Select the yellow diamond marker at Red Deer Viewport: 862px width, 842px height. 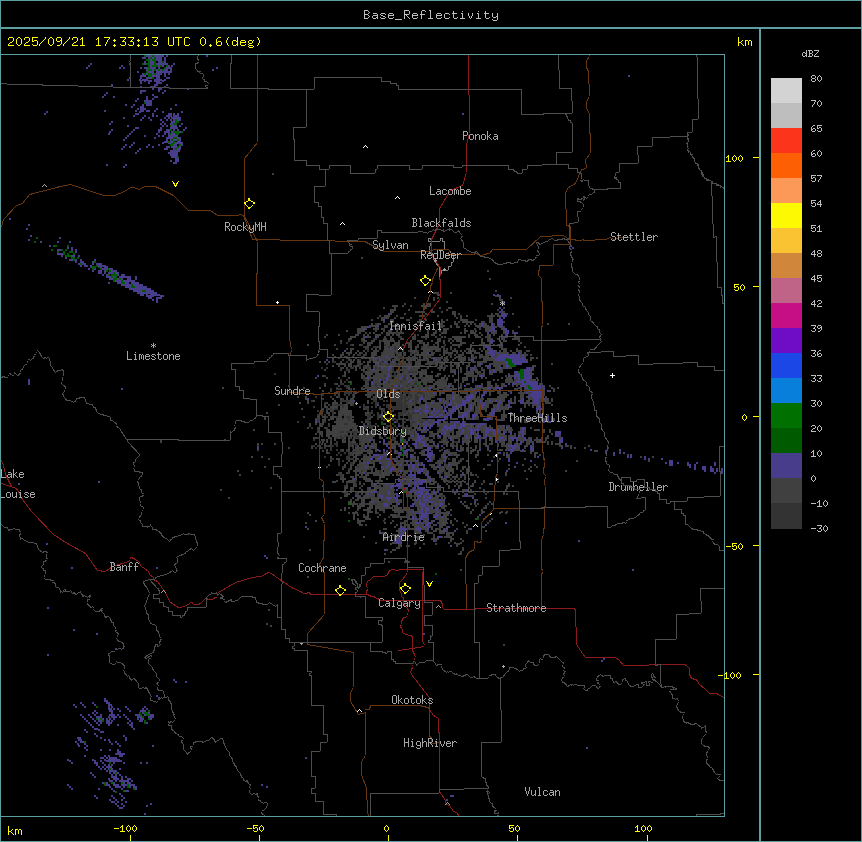(425, 281)
